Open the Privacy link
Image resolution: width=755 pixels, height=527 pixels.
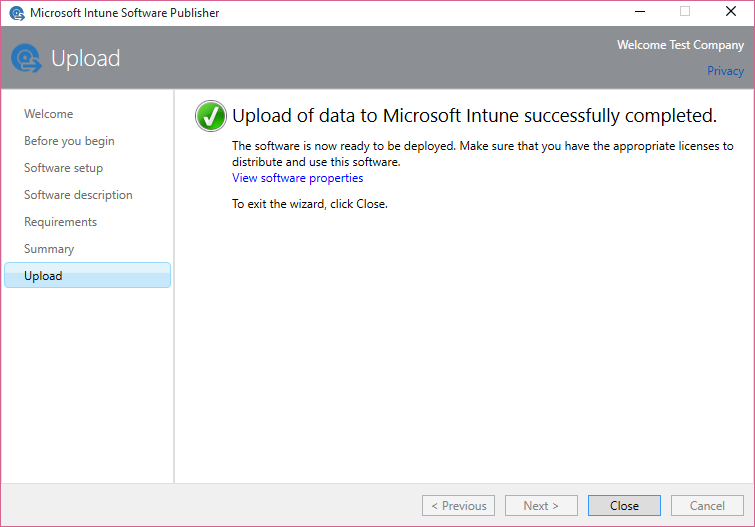pyautogui.click(x=725, y=71)
